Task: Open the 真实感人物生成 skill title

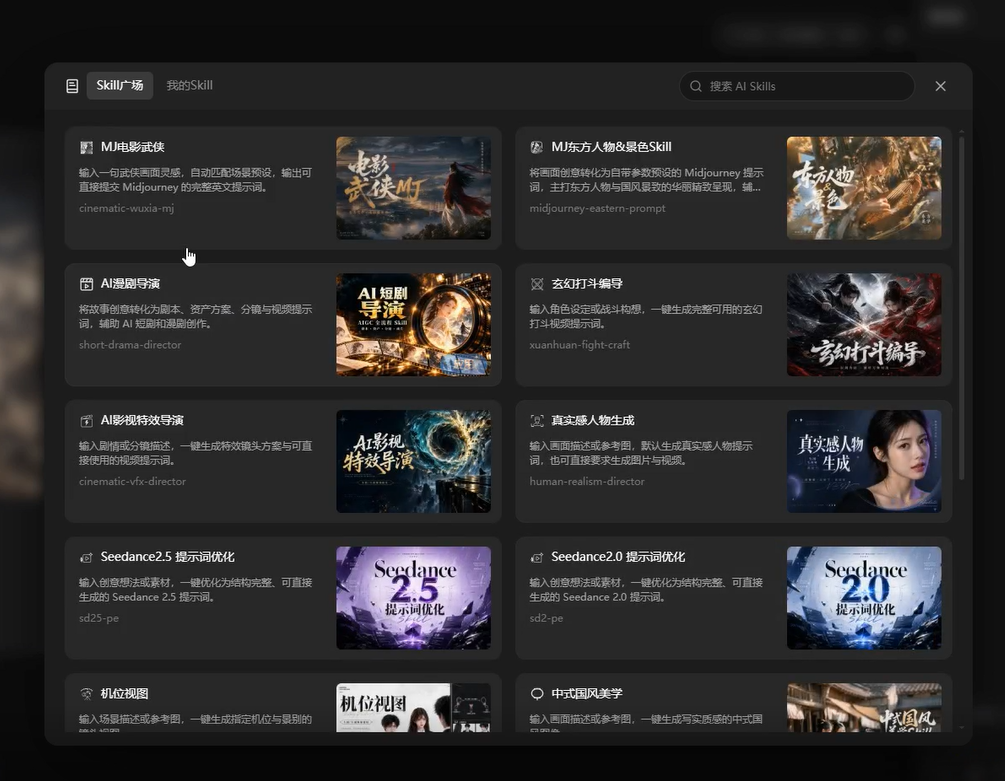Action: point(593,420)
